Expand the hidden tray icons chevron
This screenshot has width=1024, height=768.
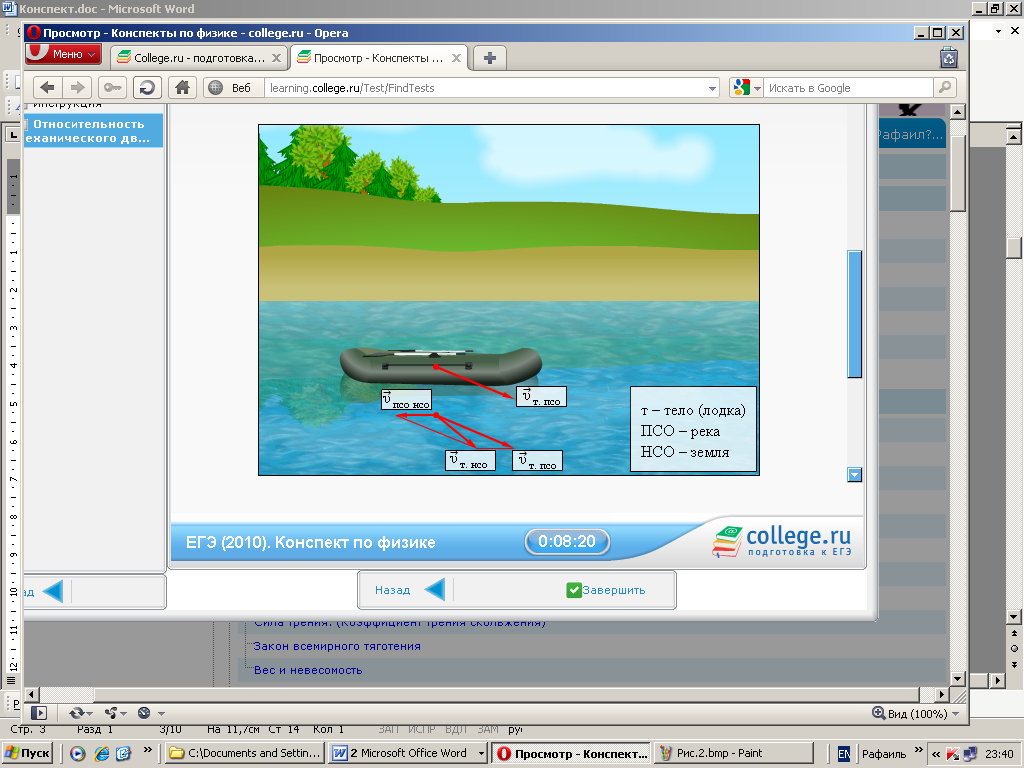[936, 754]
